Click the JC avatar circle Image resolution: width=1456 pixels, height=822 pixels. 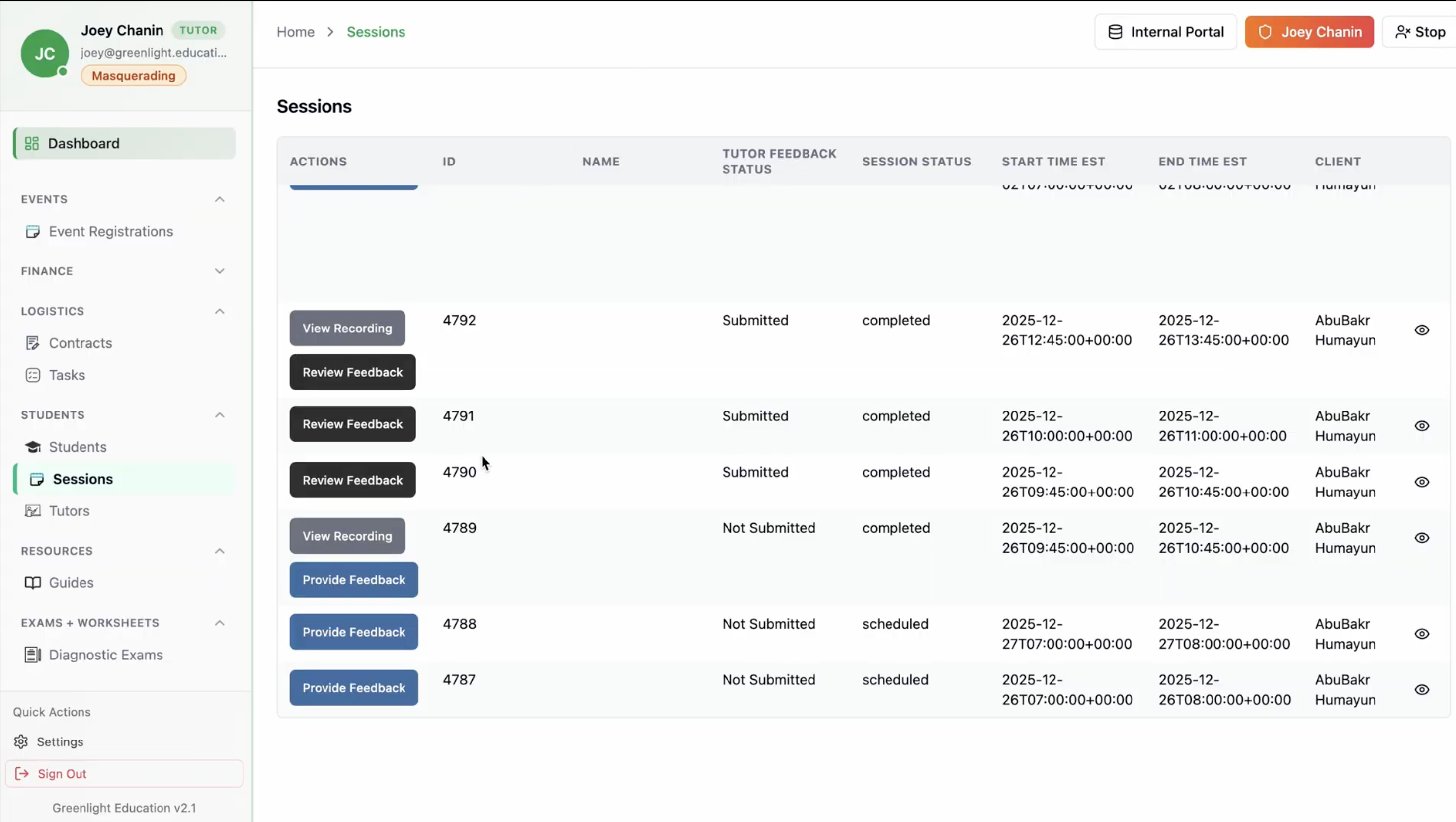[x=45, y=53]
